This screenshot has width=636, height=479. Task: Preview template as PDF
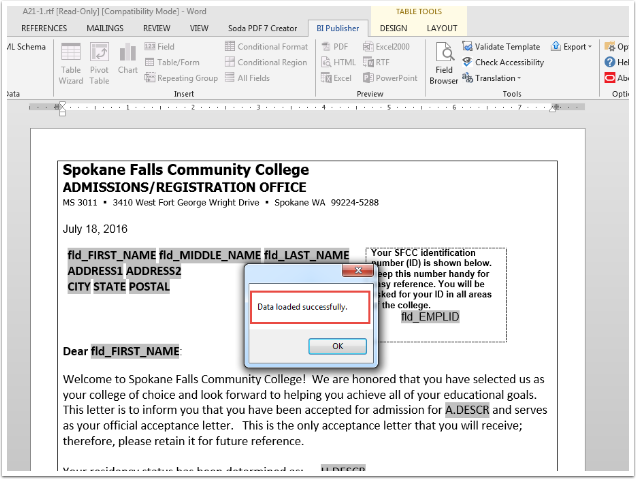(x=335, y=47)
